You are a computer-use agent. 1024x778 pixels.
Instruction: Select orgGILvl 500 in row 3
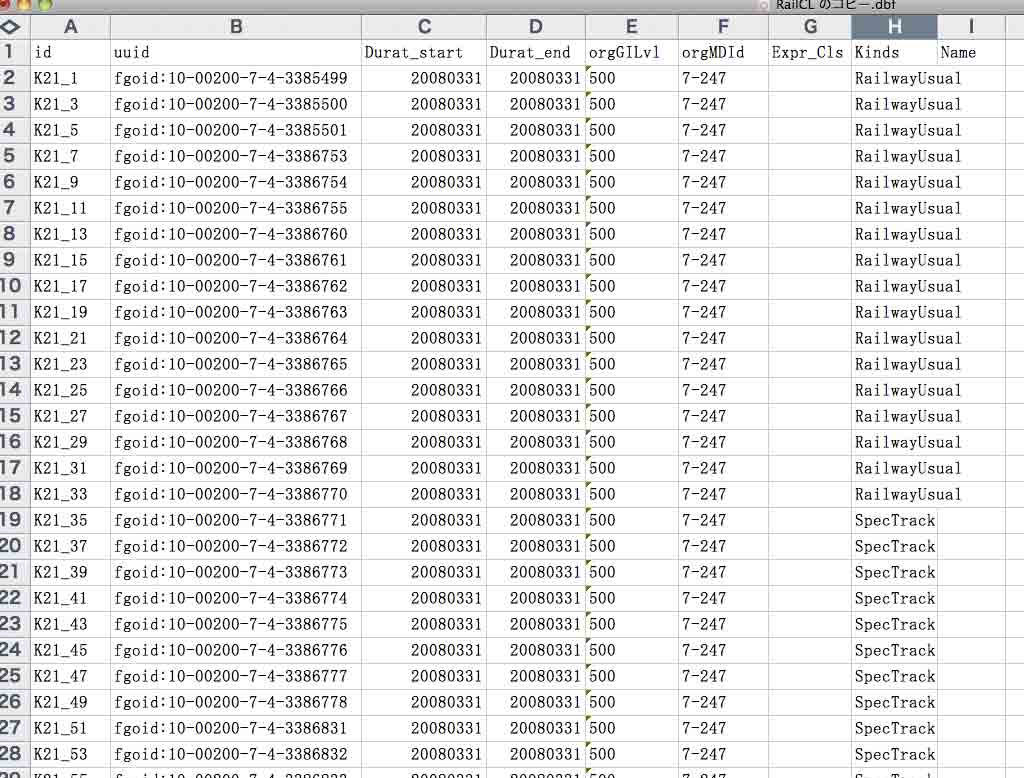(632, 104)
